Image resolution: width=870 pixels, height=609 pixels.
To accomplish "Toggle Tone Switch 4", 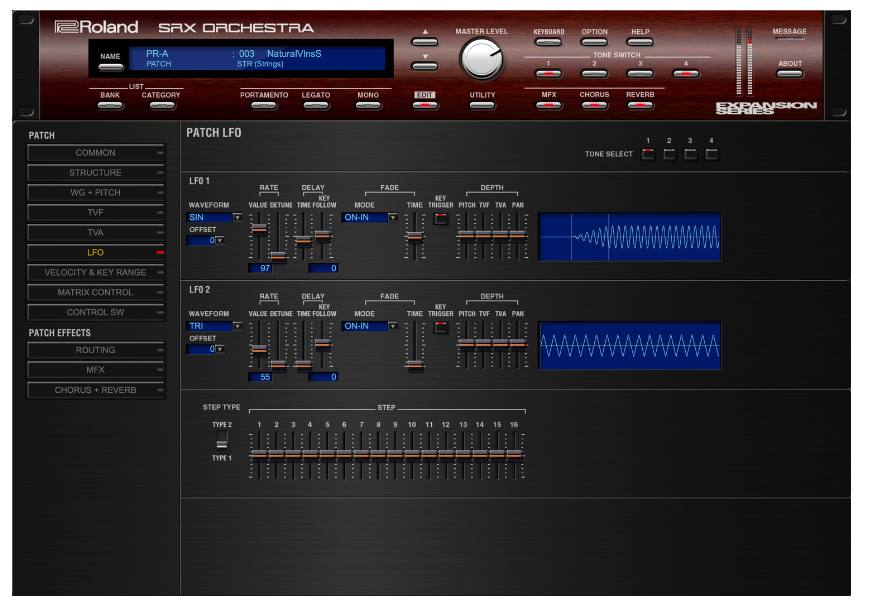I will click(686, 73).
